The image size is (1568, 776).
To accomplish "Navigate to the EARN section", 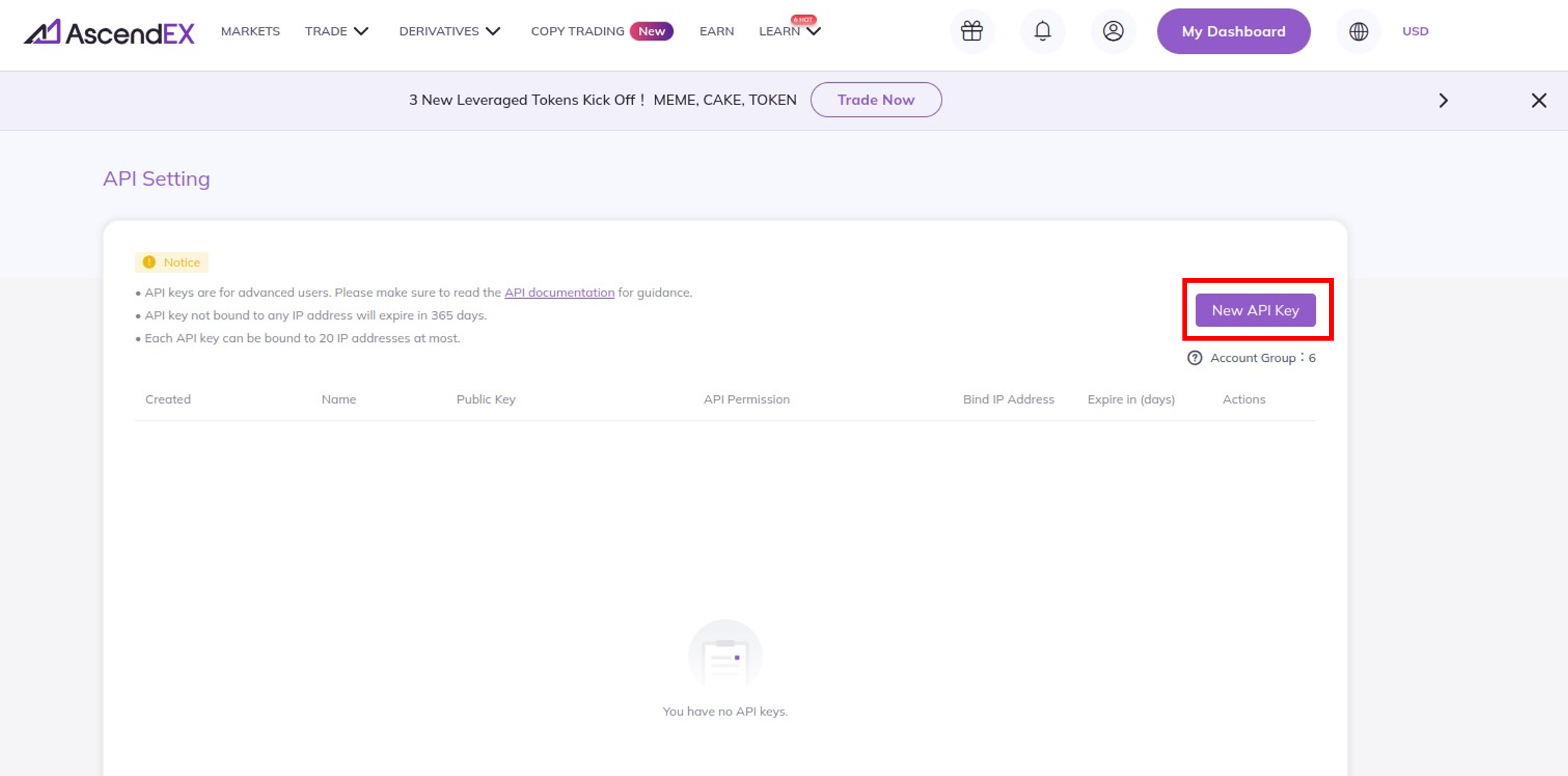I will coord(717,31).
